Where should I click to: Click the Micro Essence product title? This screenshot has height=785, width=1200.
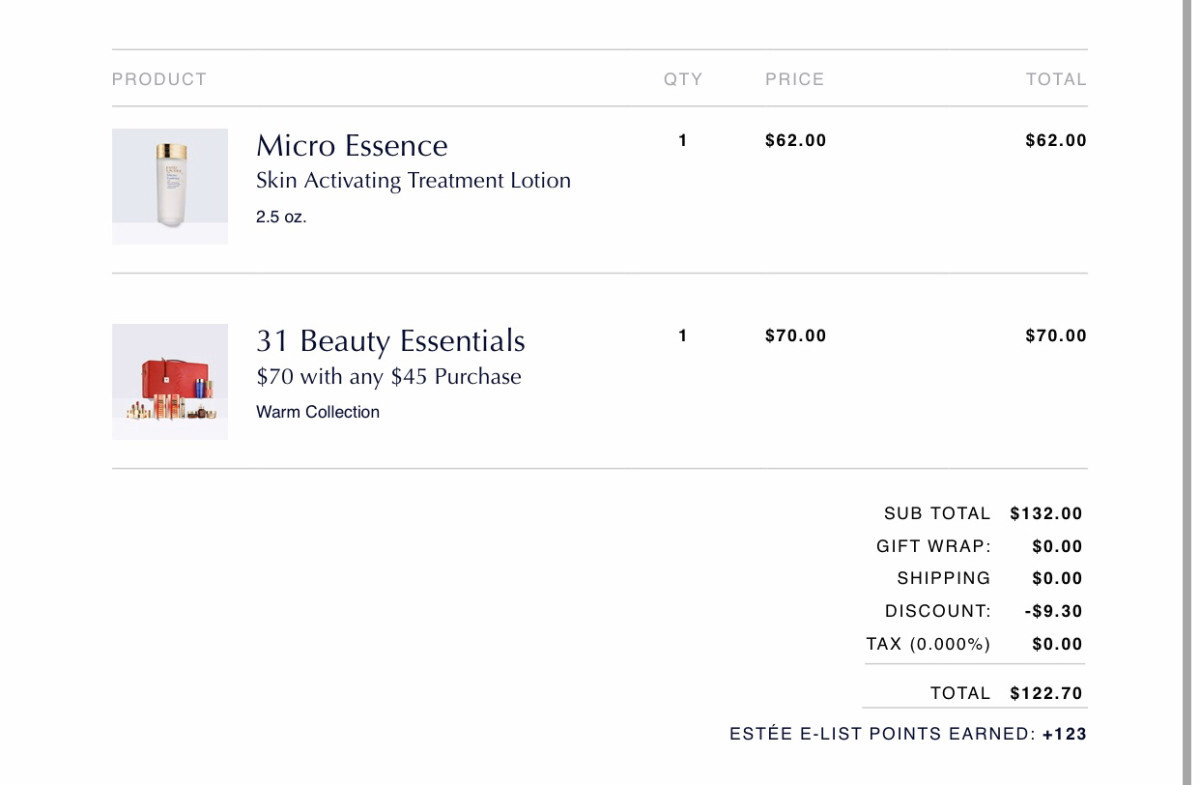click(352, 146)
